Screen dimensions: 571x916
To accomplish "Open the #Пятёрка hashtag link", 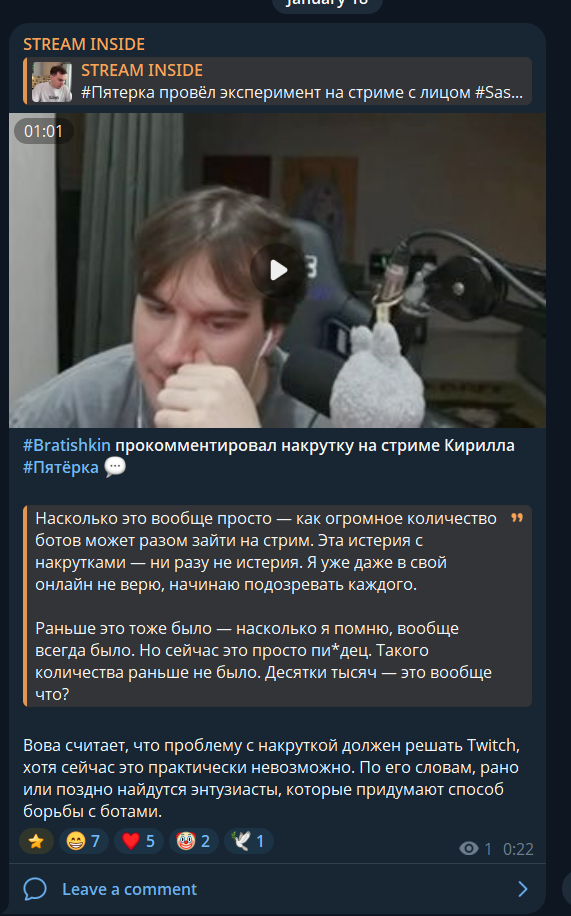I will (61, 467).
